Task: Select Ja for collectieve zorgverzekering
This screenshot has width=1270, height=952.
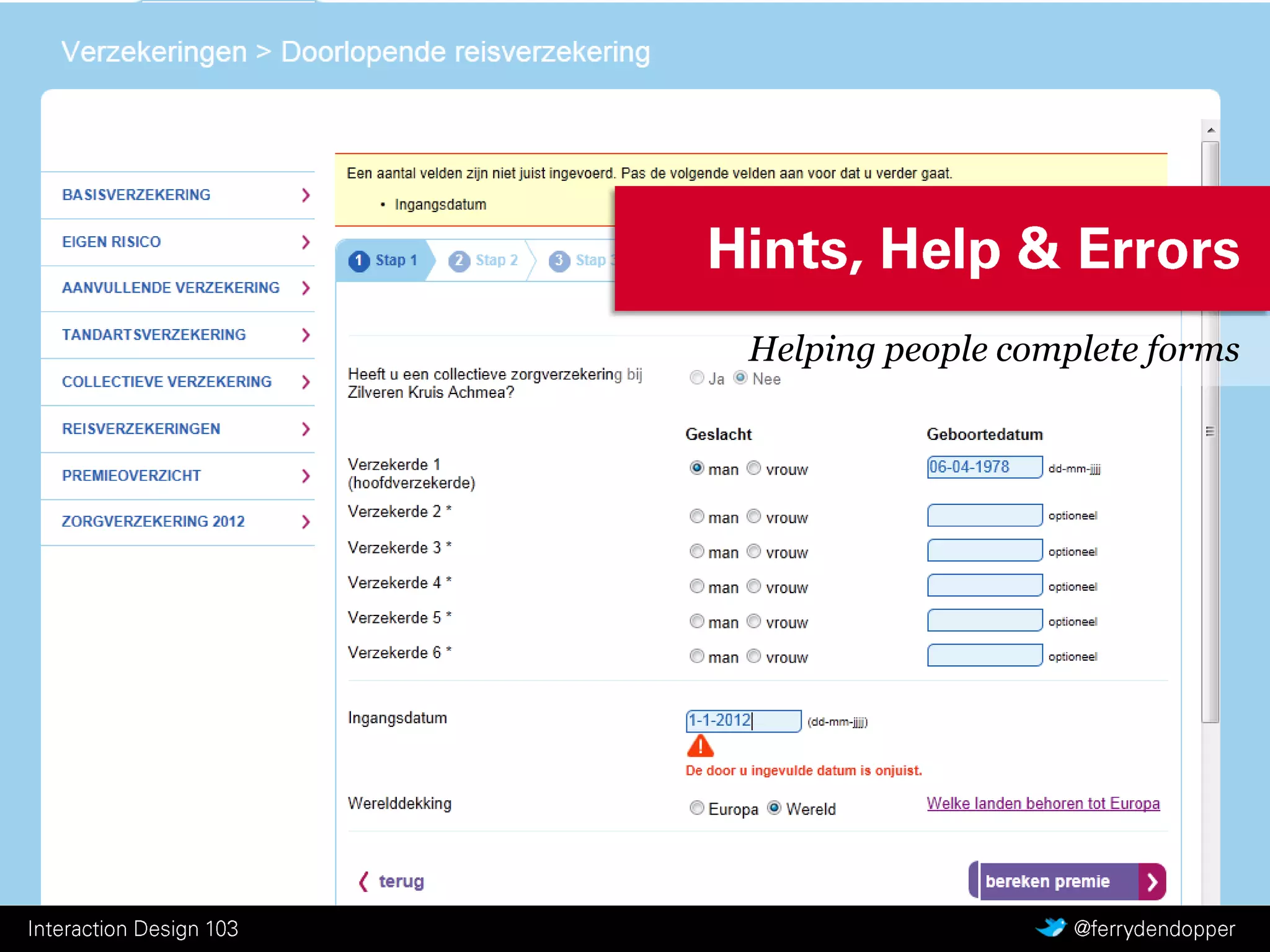Action: [x=696, y=377]
